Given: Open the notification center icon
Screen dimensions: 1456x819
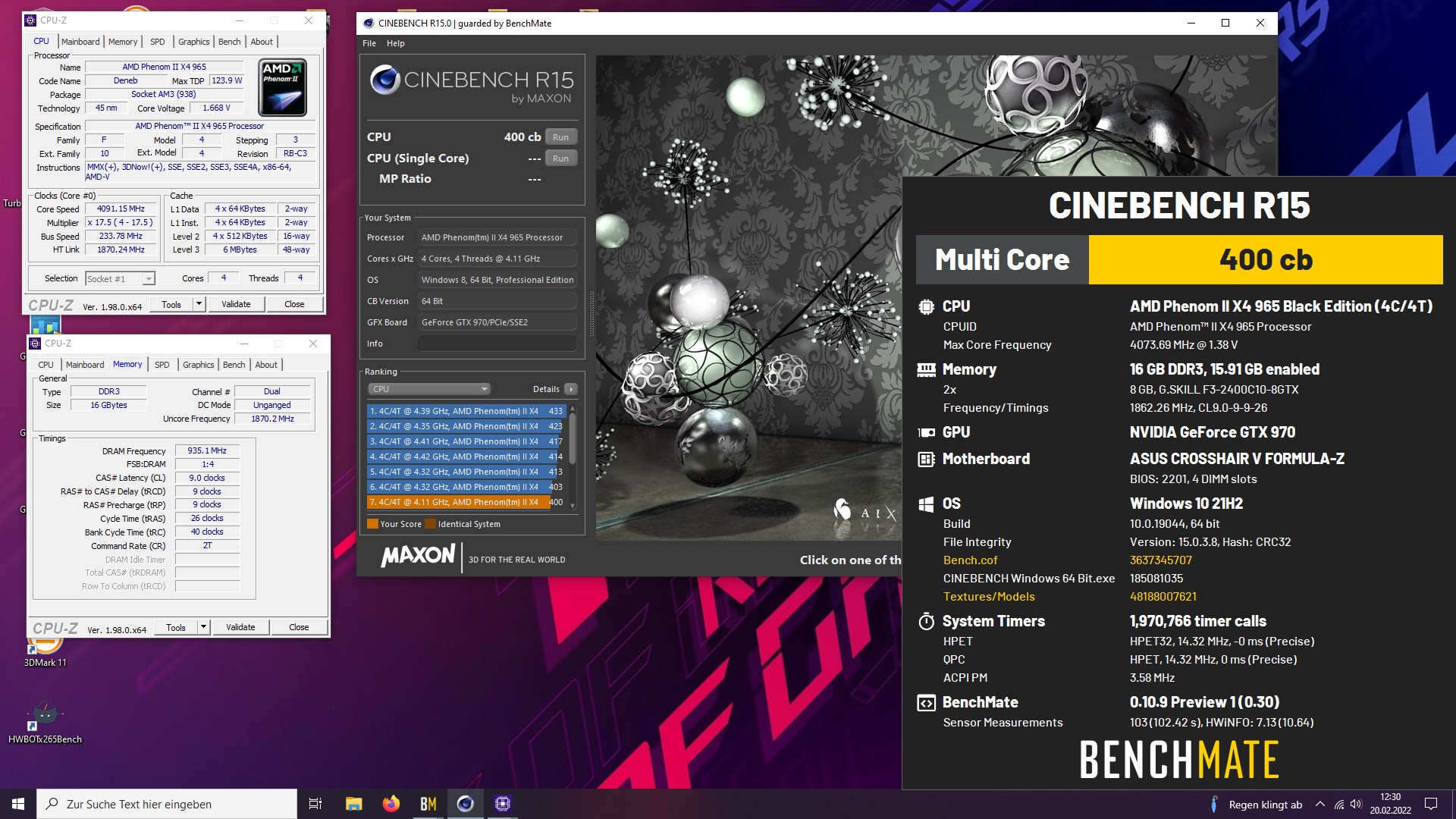Looking at the screenshot, I should click(1431, 804).
